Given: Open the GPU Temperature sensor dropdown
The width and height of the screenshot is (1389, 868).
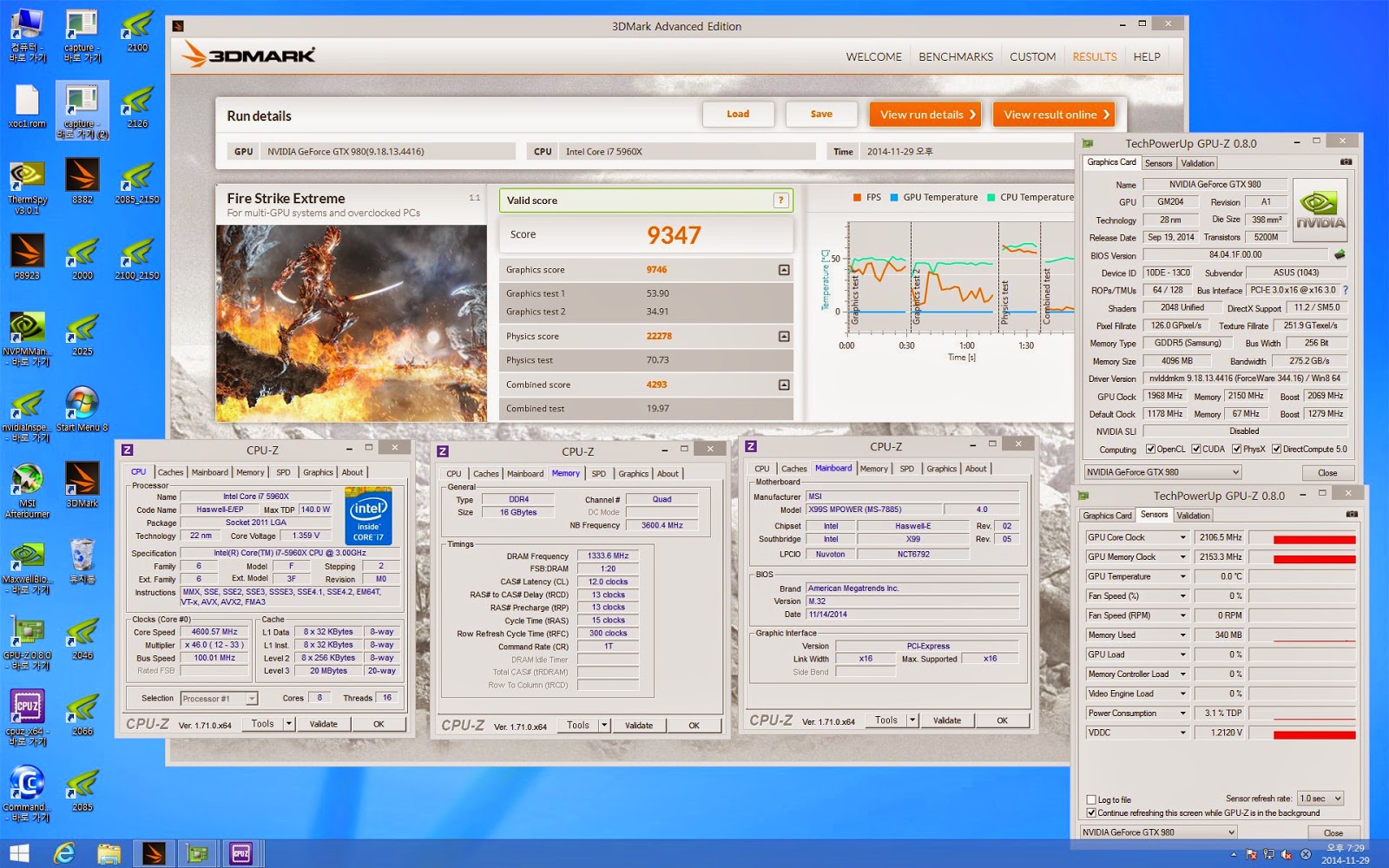Looking at the screenshot, I should coord(1182,576).
